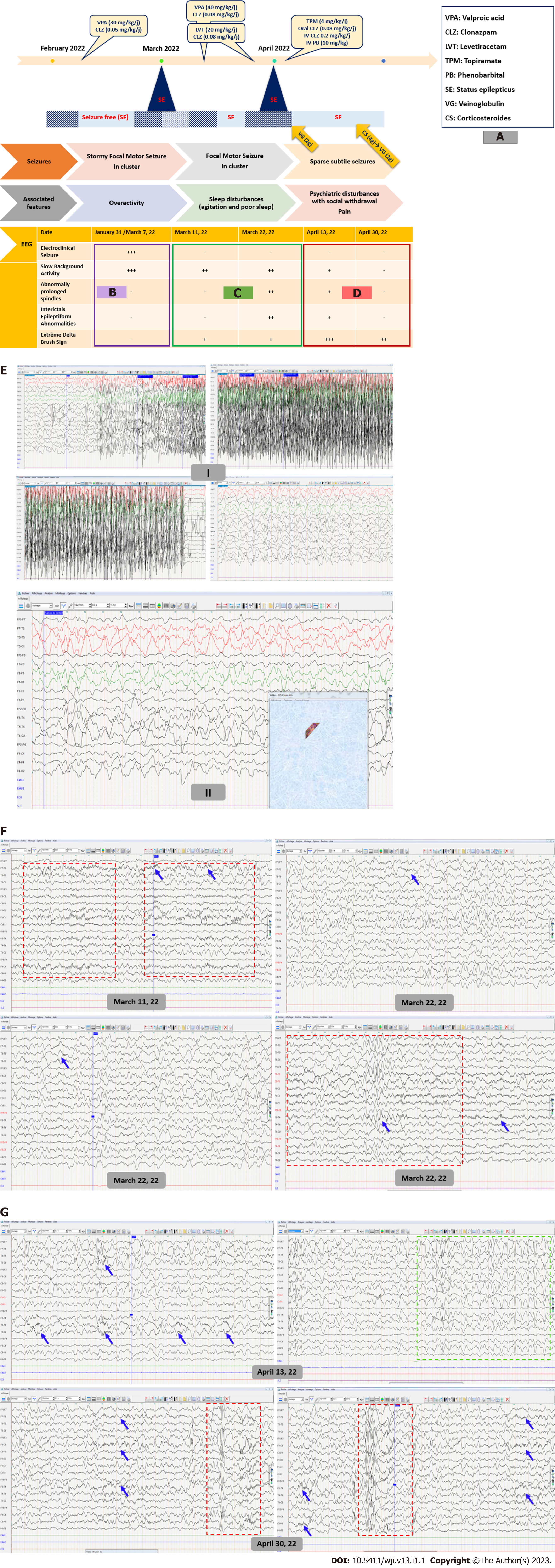Open the Aide menu in the large EEG window
This screenshot has height=1568, width=555.
(x=92, y=594)
